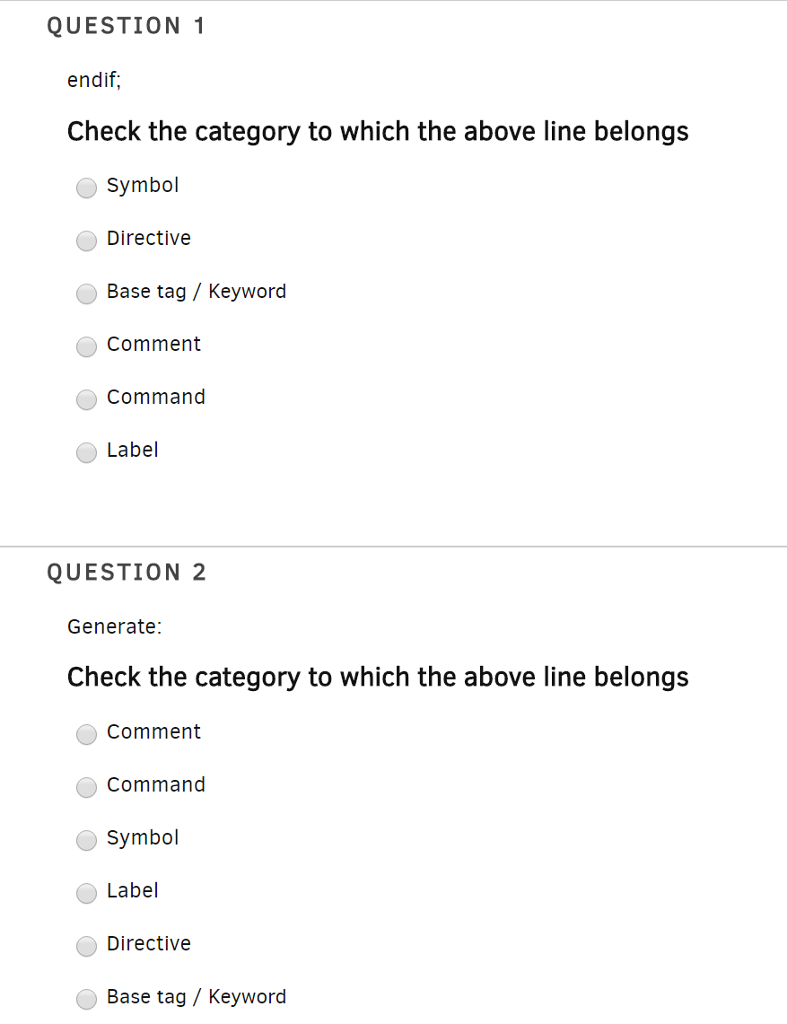Choose Base tag / Keyword for Question 1

click(86, 294)
